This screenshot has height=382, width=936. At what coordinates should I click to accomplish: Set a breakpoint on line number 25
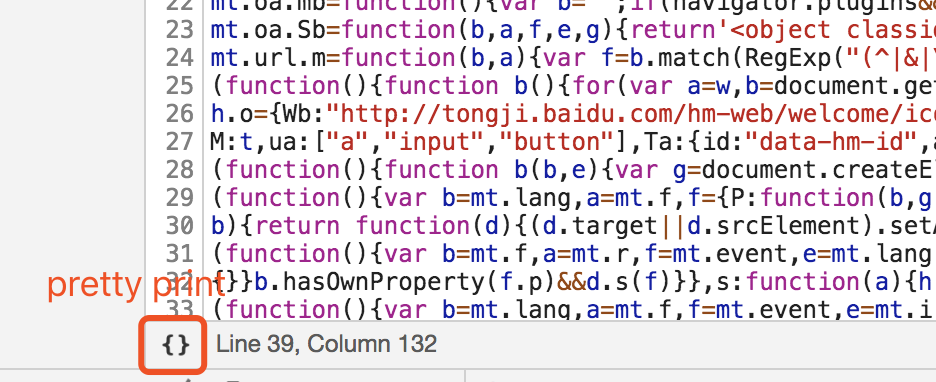[180, 86]
